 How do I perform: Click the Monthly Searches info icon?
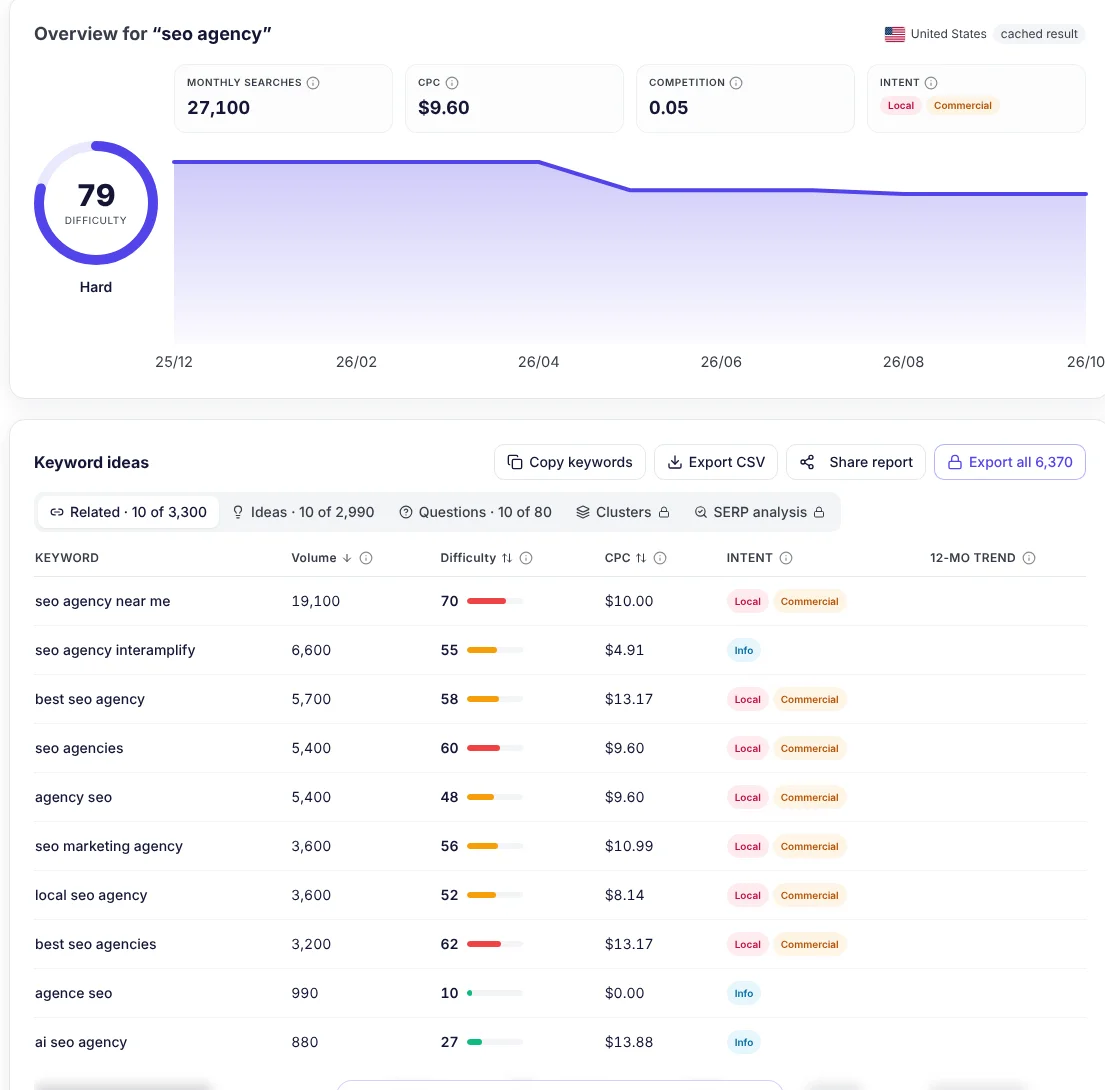[314, 83]
